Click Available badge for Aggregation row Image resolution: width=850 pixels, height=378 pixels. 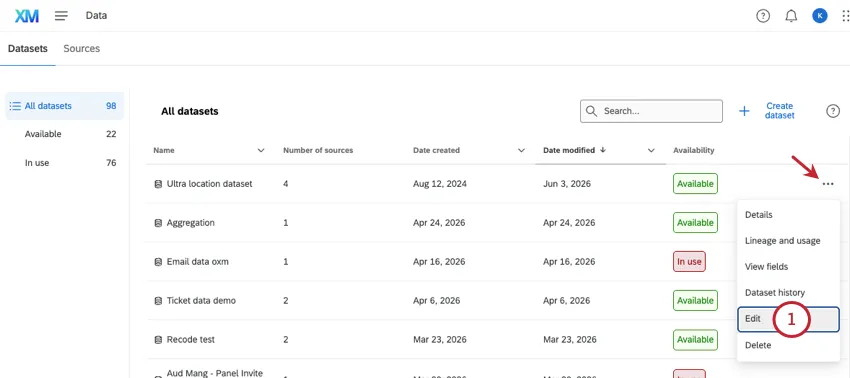[x=695, y=223]
